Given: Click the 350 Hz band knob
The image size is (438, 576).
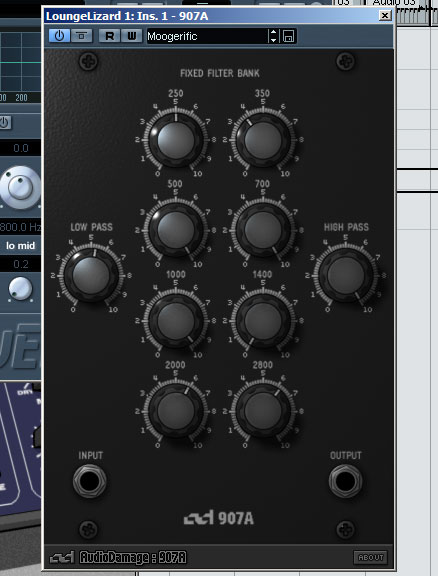Looking at the screenshot, I should (263, 140).
